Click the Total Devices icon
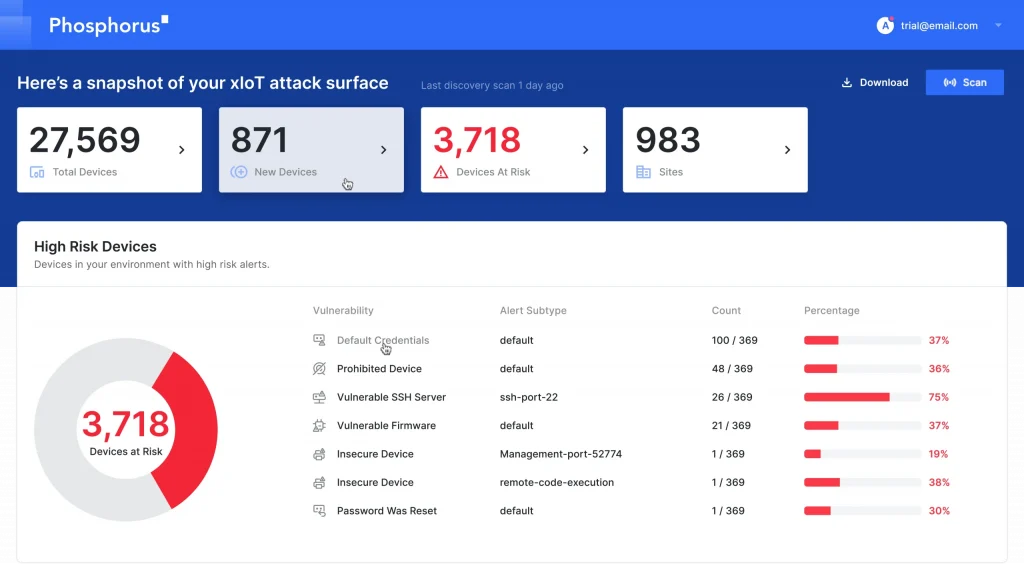 (x=37, y=172)
